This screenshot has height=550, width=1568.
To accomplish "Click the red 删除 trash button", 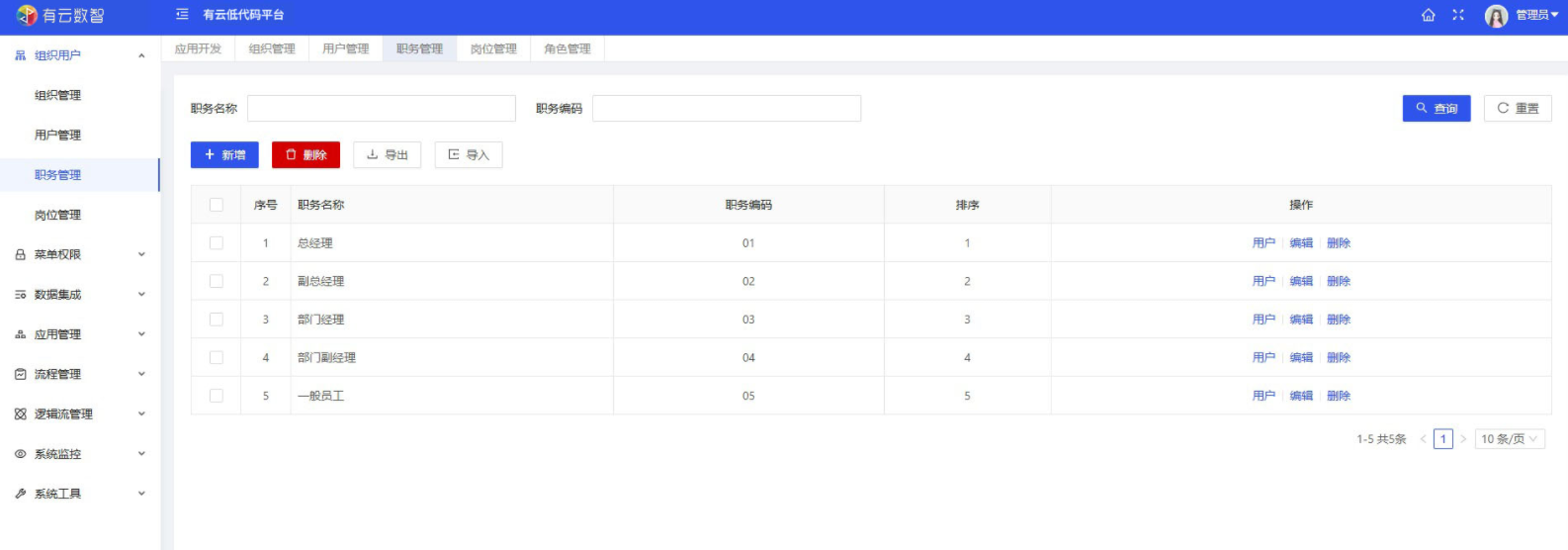I will point(305,155).
